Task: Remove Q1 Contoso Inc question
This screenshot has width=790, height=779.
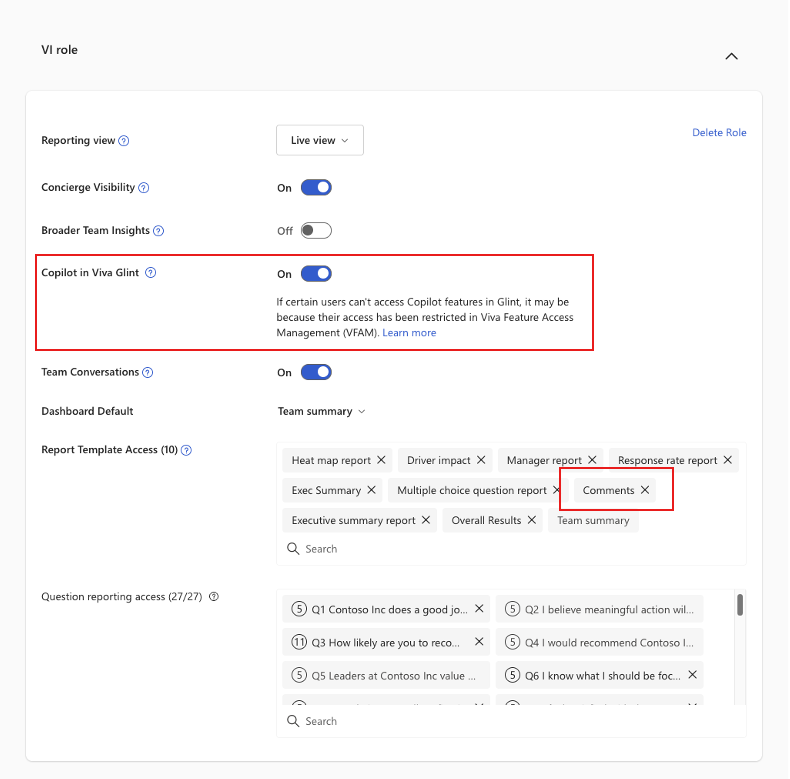Action: 479,609
